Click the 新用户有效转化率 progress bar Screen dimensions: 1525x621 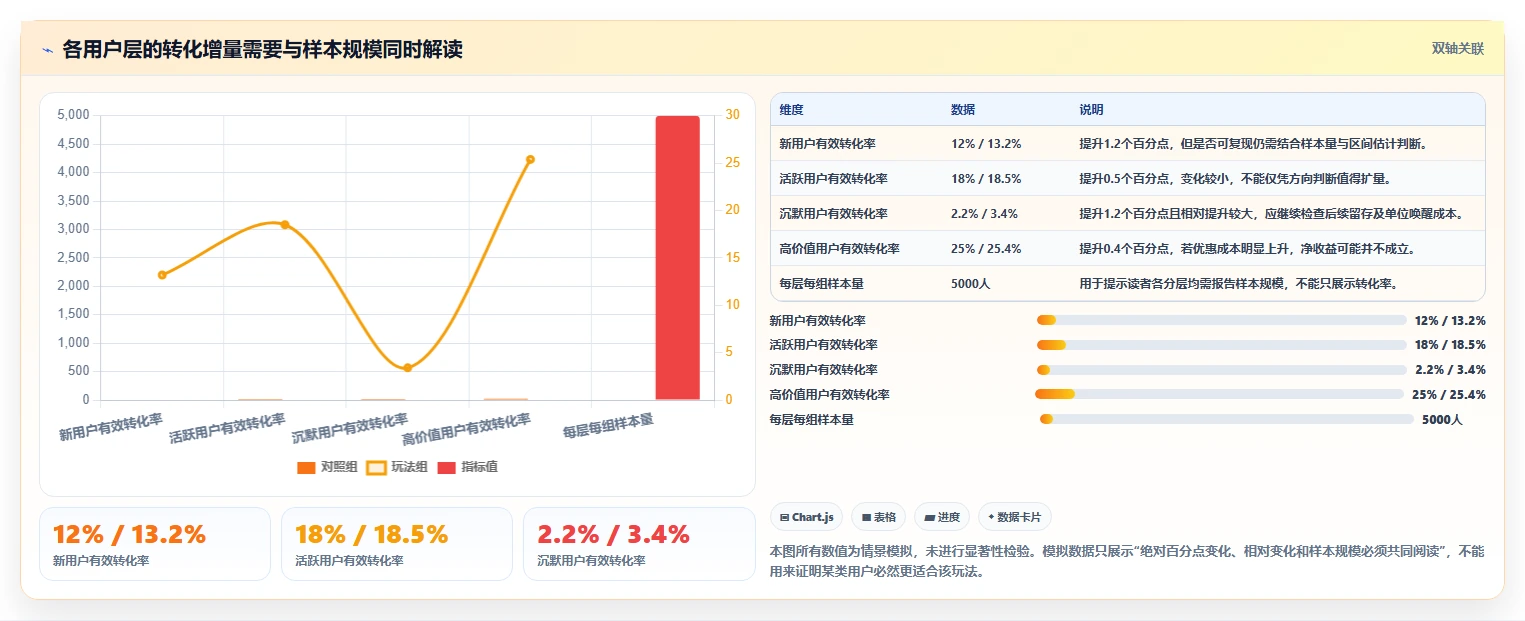coord(1222,320)
